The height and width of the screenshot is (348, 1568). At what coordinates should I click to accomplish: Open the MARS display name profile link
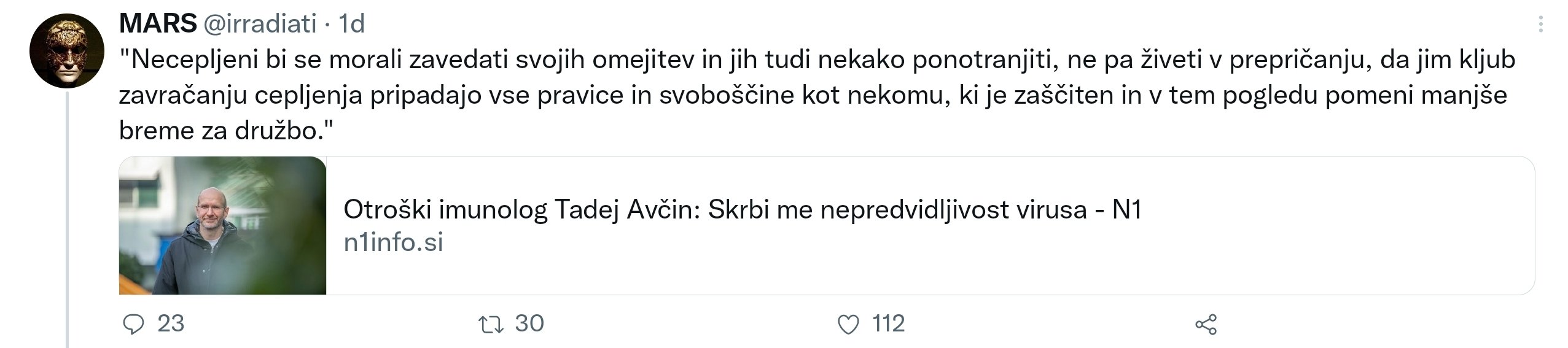pyautogui.click(x=157, y=24)
